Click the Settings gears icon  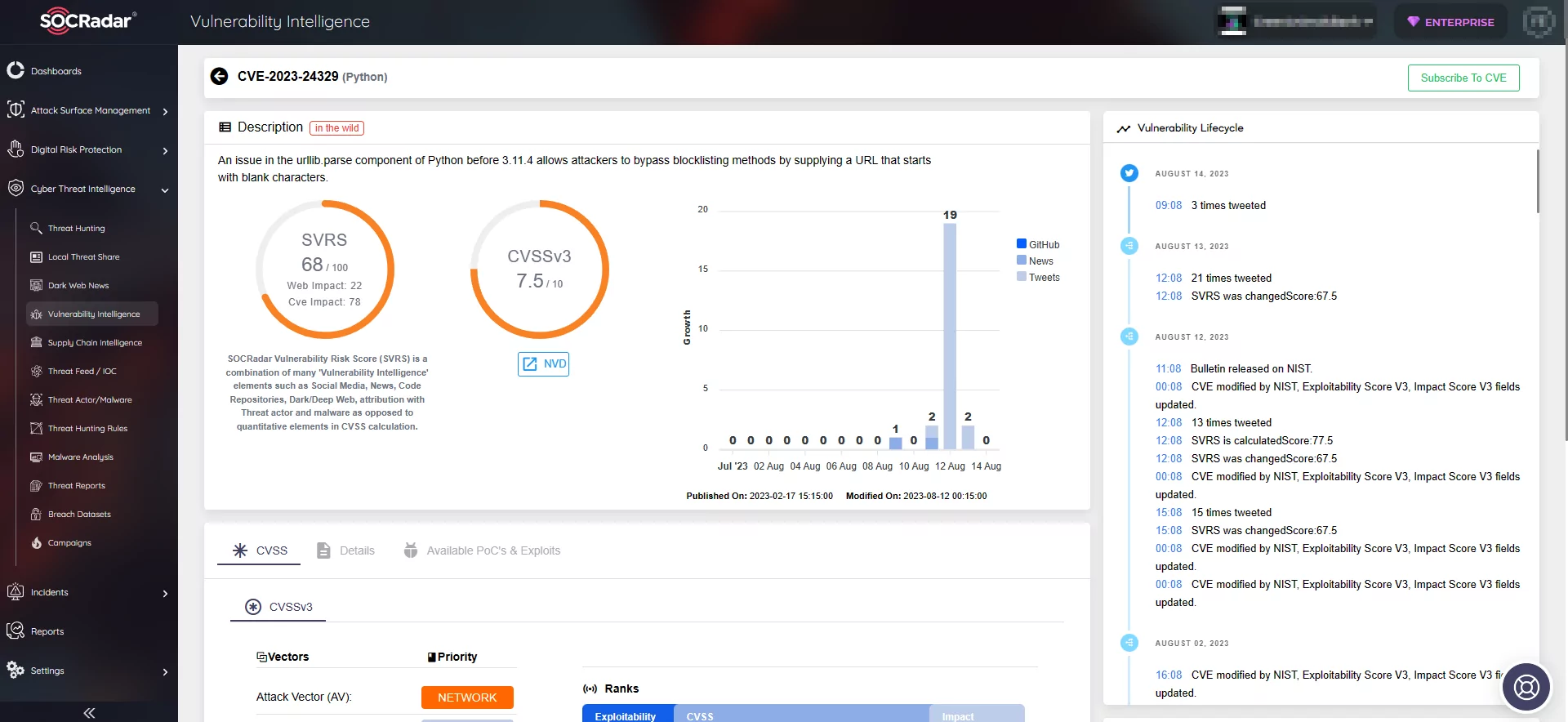coord(16,670)
